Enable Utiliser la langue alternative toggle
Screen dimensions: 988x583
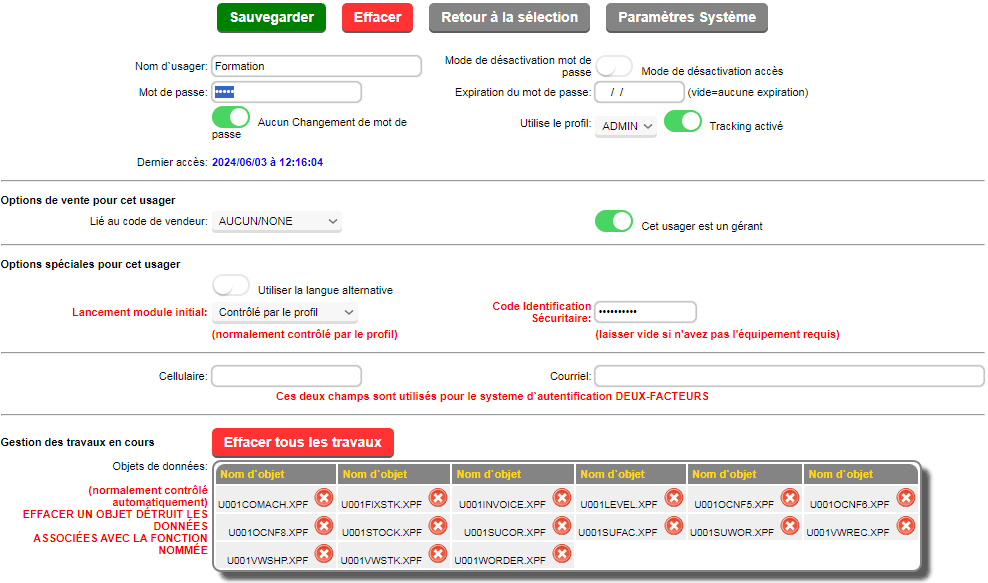pos(231,285)
